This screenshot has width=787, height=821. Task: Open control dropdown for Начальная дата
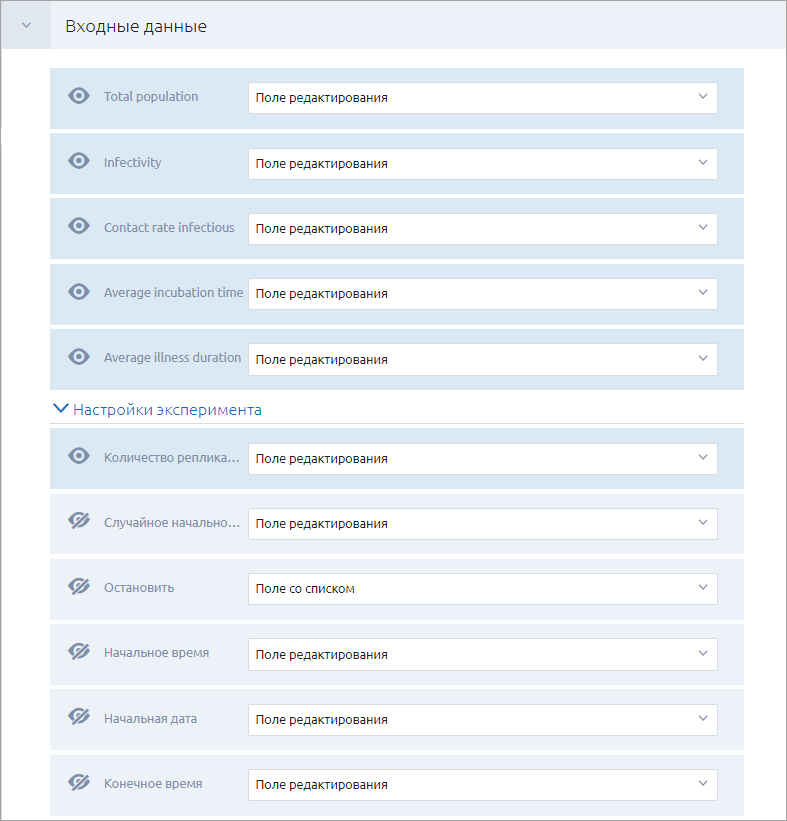pos(483,720)
